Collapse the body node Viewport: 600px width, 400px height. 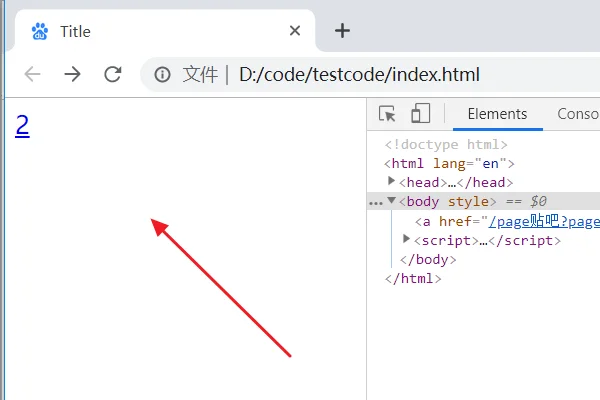[x=391, y=200]
